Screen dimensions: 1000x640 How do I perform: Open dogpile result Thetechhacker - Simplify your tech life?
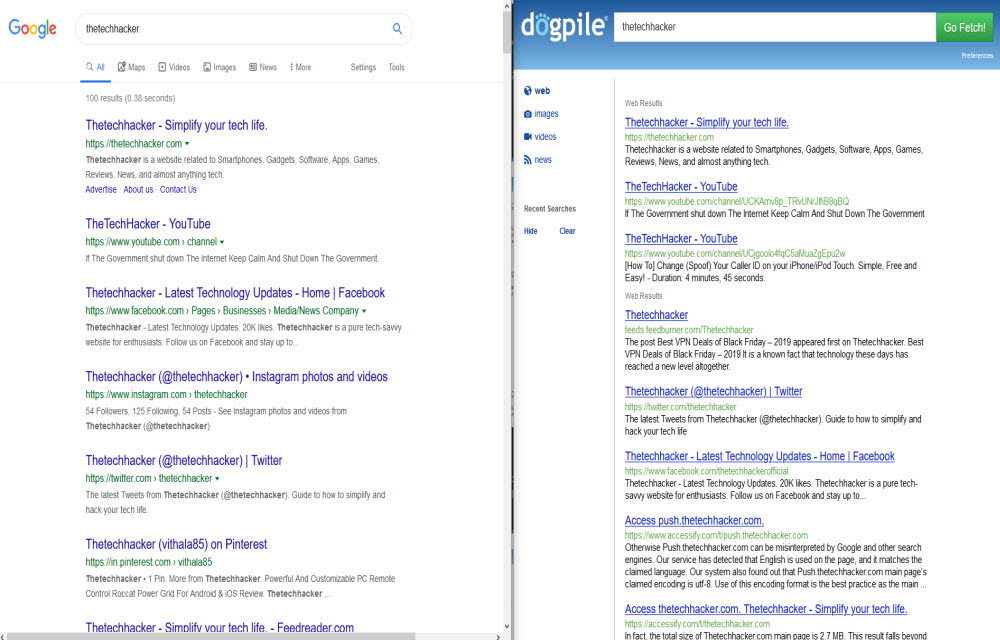point(707,122)
